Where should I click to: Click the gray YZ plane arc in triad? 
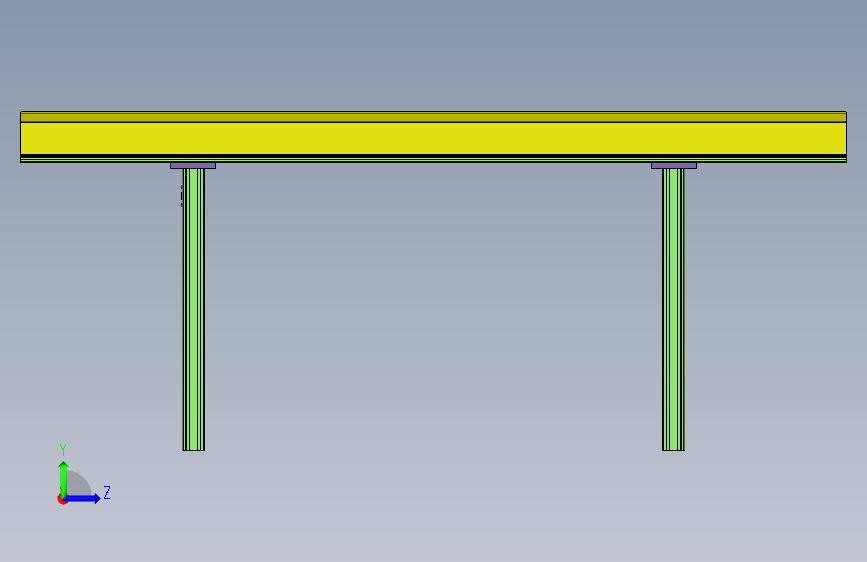79,484
